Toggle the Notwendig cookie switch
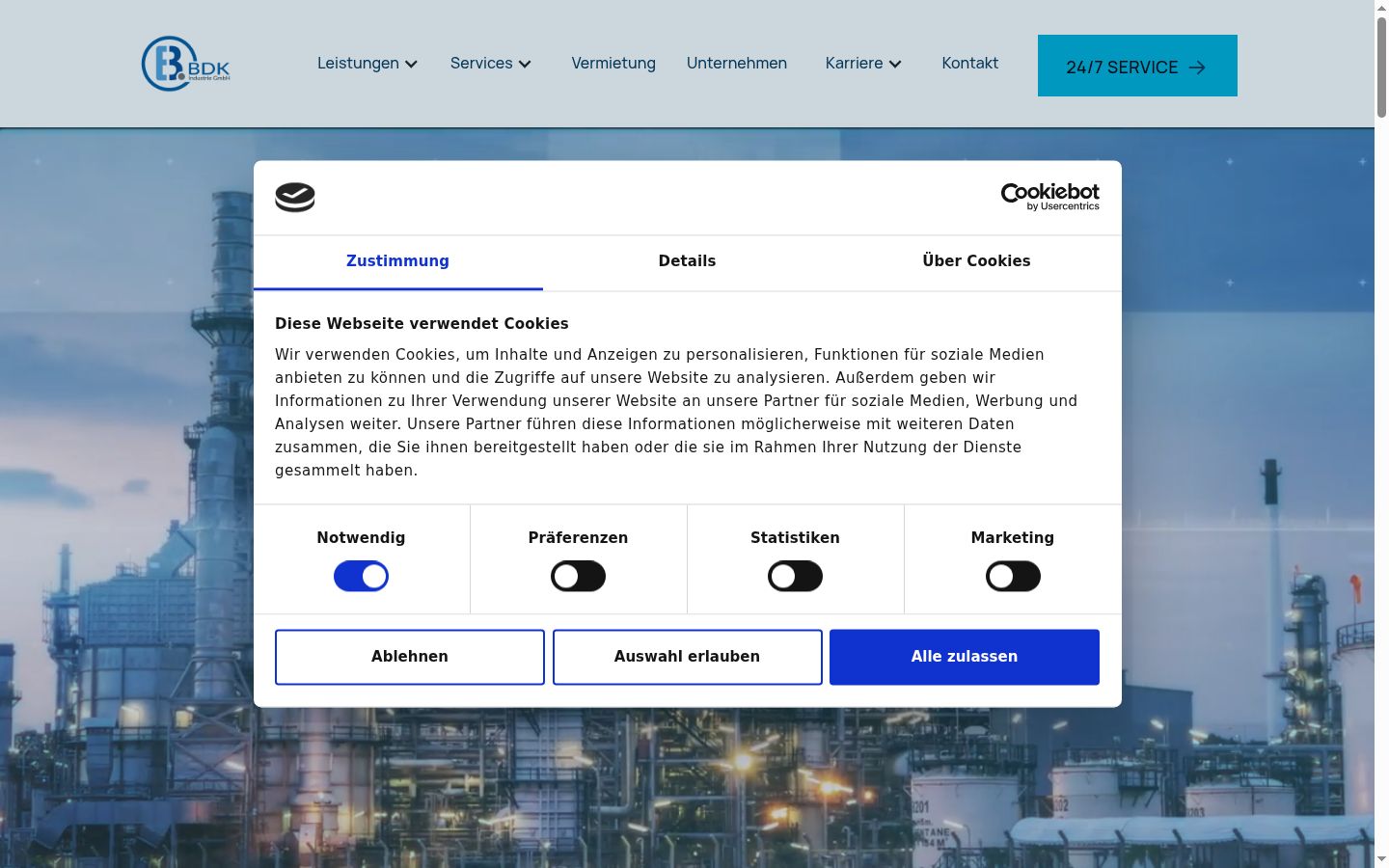This screenshot has width=1389, height=868. [361, 577]
